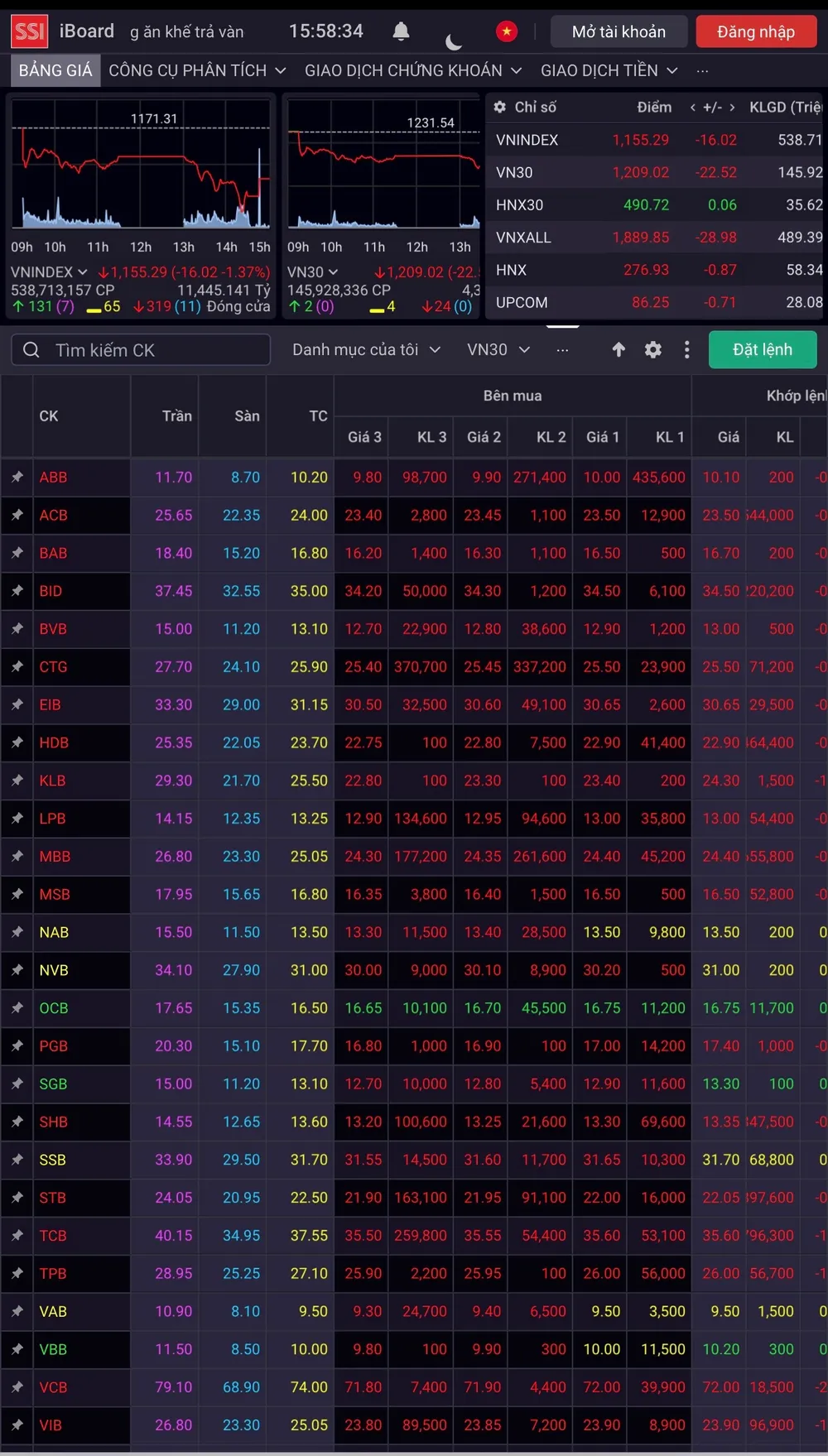Open the vertical three-dot options menu

point(686,349)
